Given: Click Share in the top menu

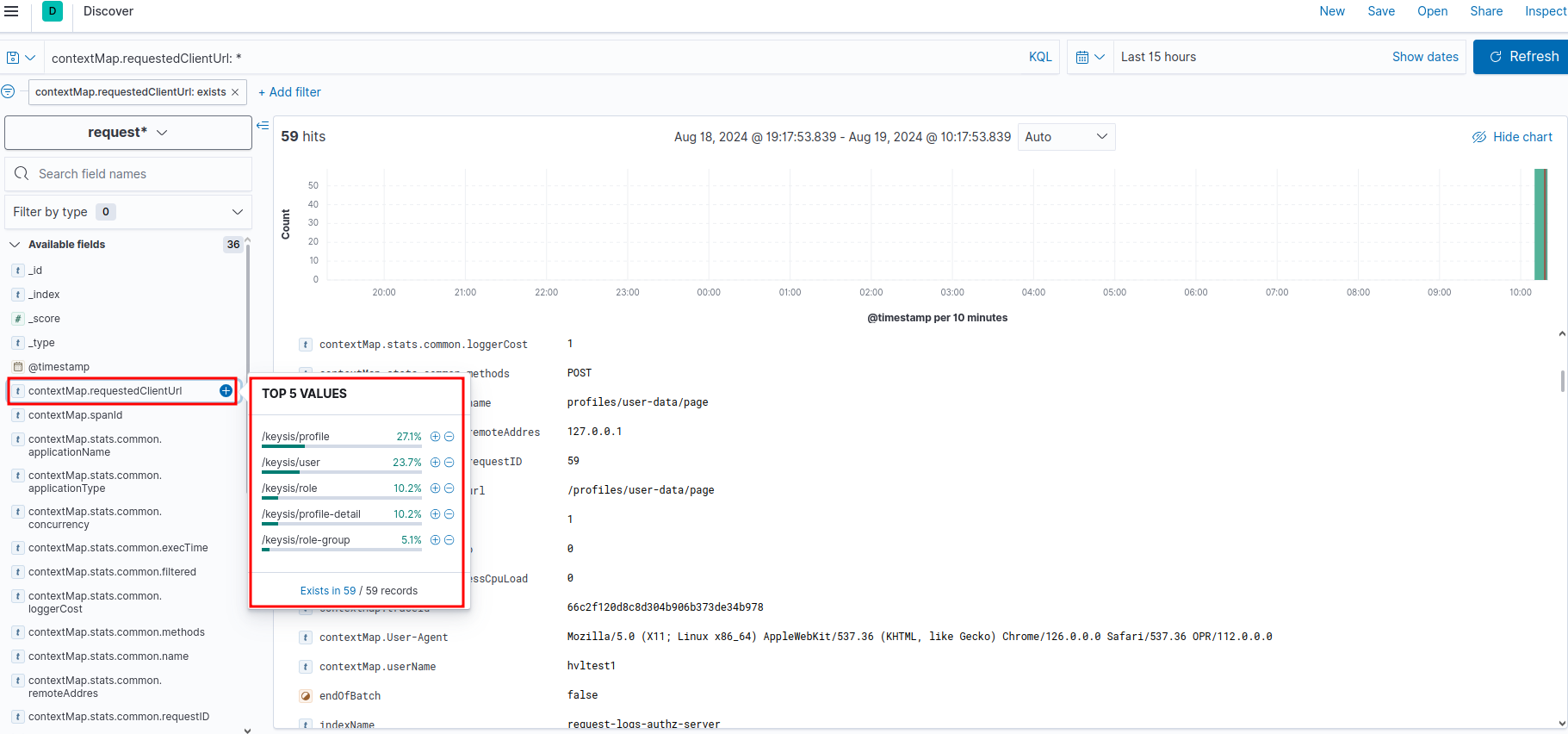Looking at the screenshot, I should [x=1486, y=11].
